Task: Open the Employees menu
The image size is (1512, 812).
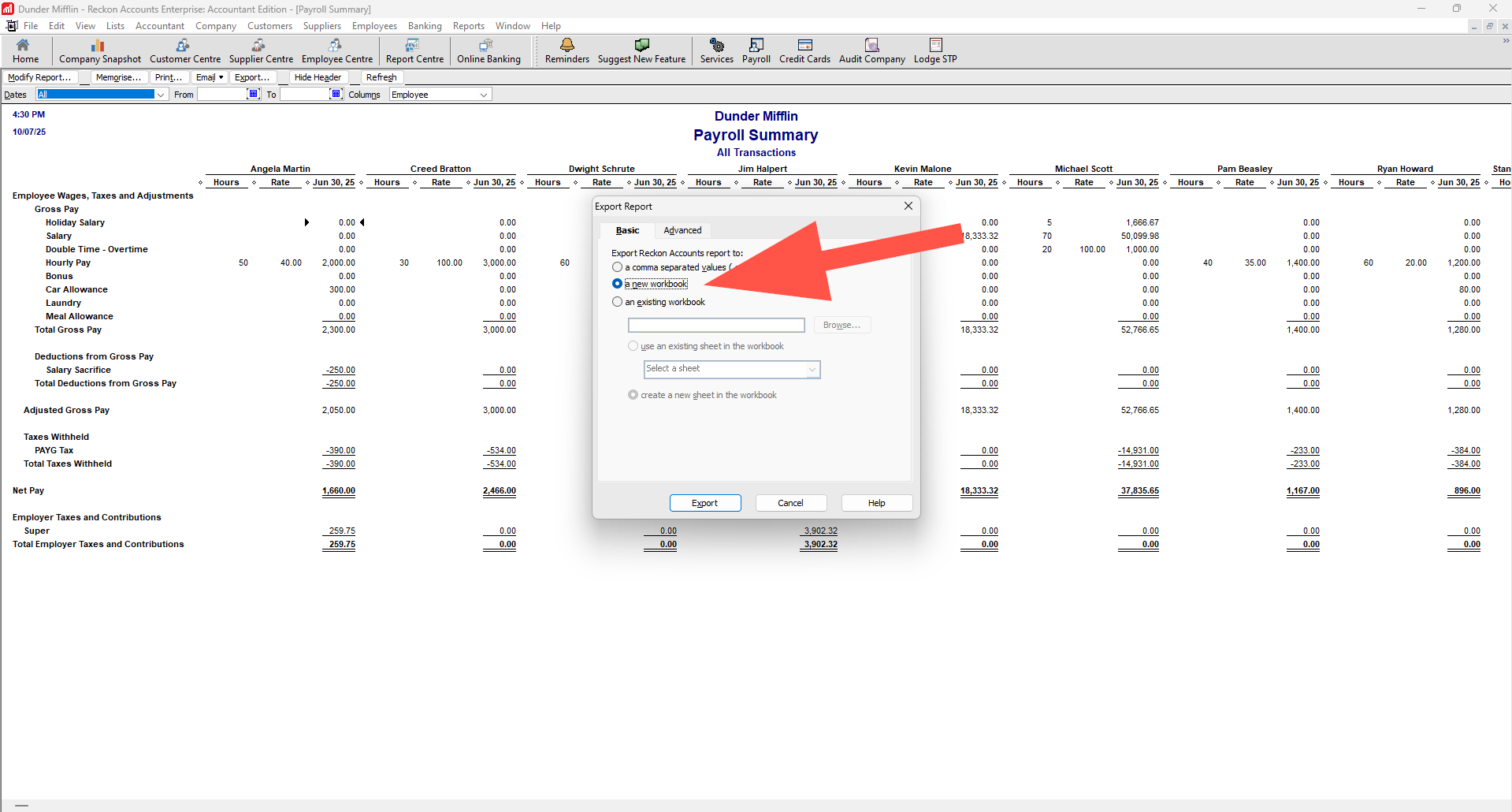Action: click(374, 26)
